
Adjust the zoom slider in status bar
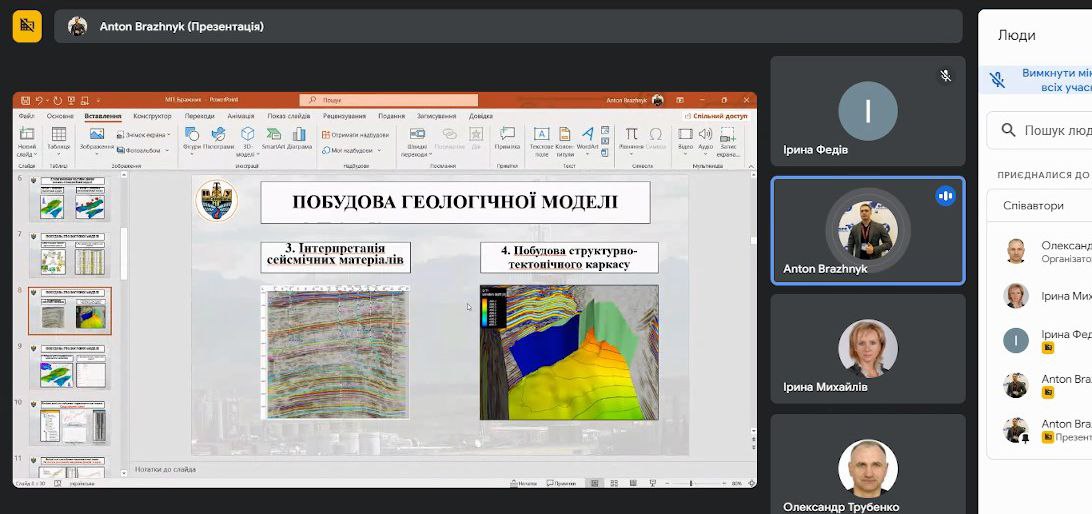(690, 483)
